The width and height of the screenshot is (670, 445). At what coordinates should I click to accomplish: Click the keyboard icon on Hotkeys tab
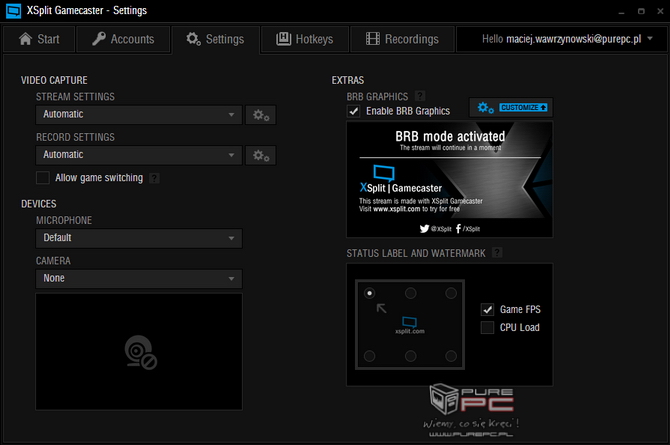[x=283, y=39]
